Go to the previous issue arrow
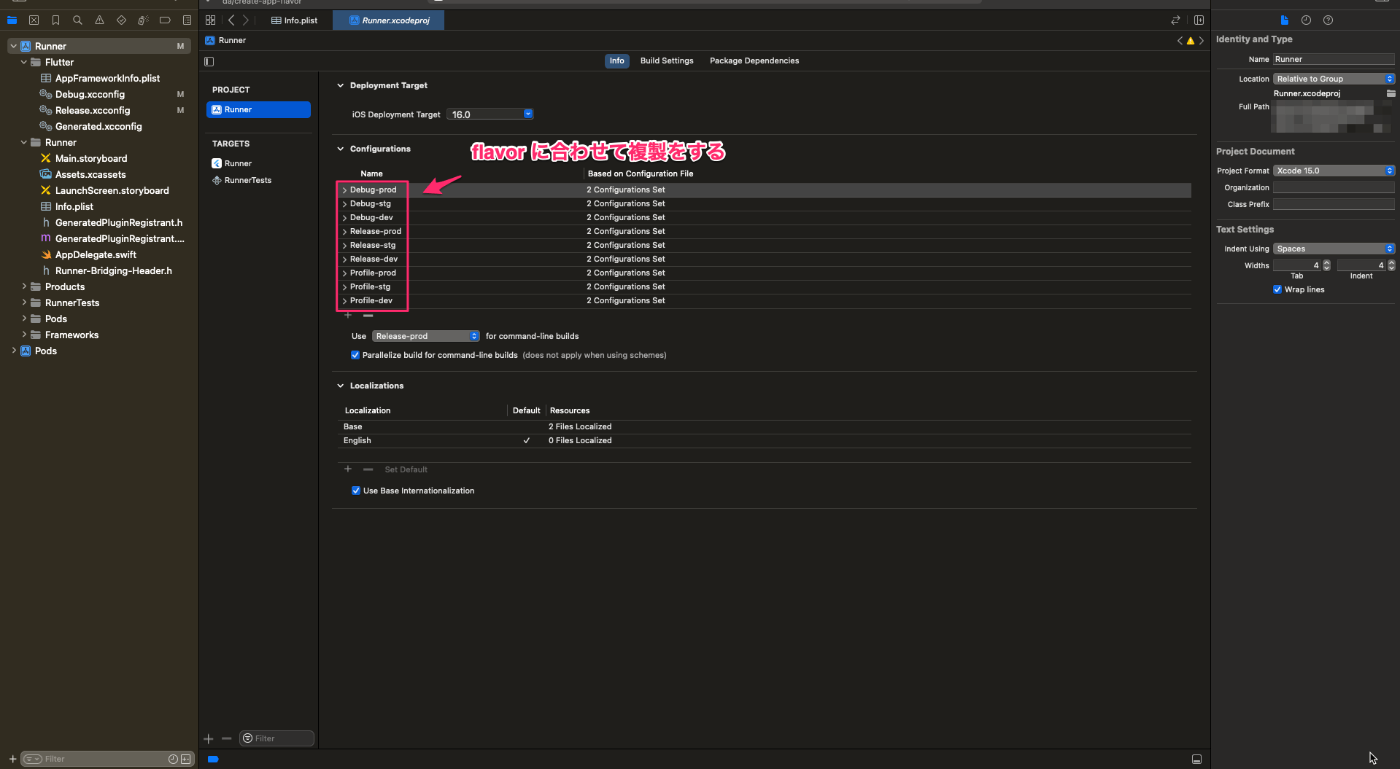This screenshot has width=1400, height=769. point(1180,41)
